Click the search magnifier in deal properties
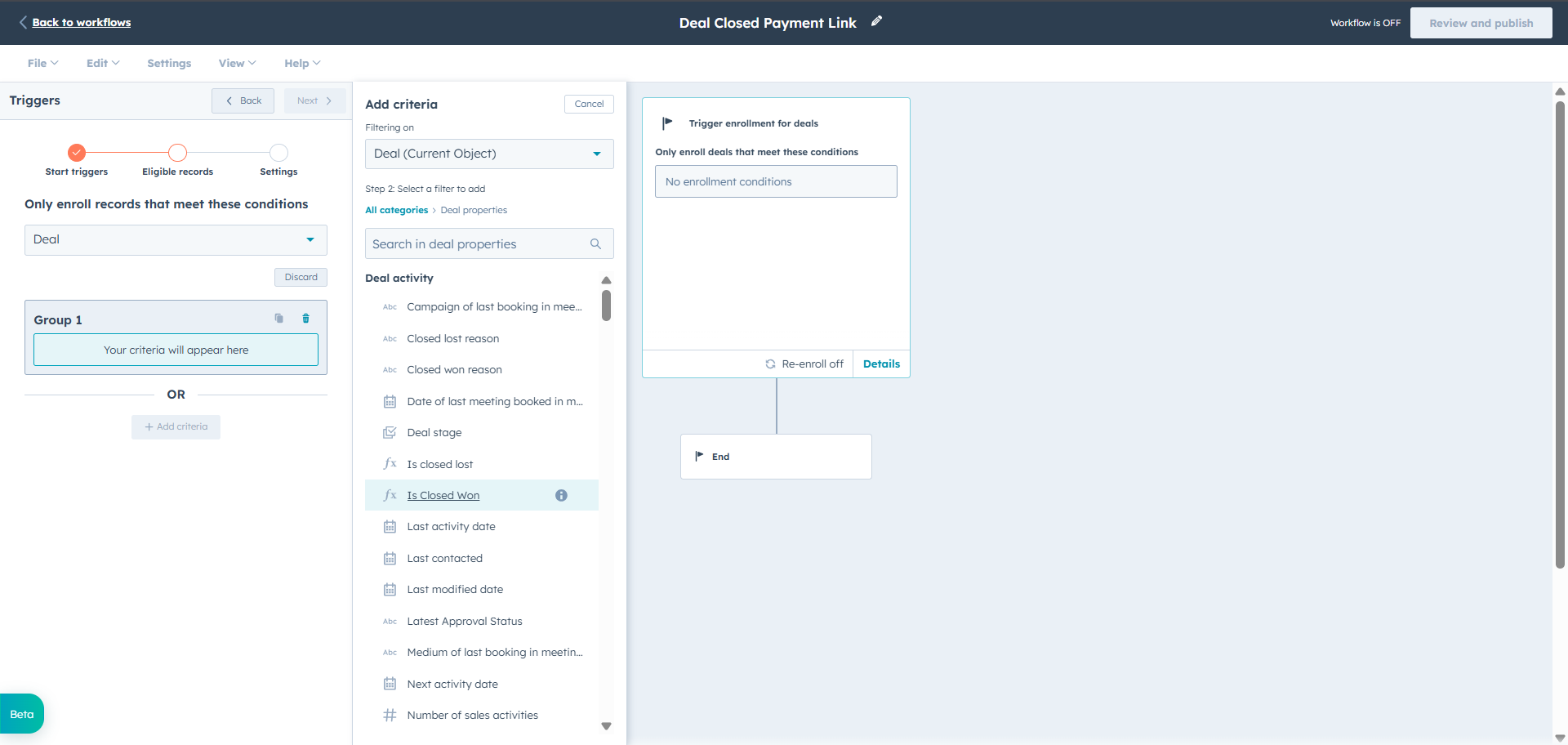1568x745 pixels. [x=595, y=243]
